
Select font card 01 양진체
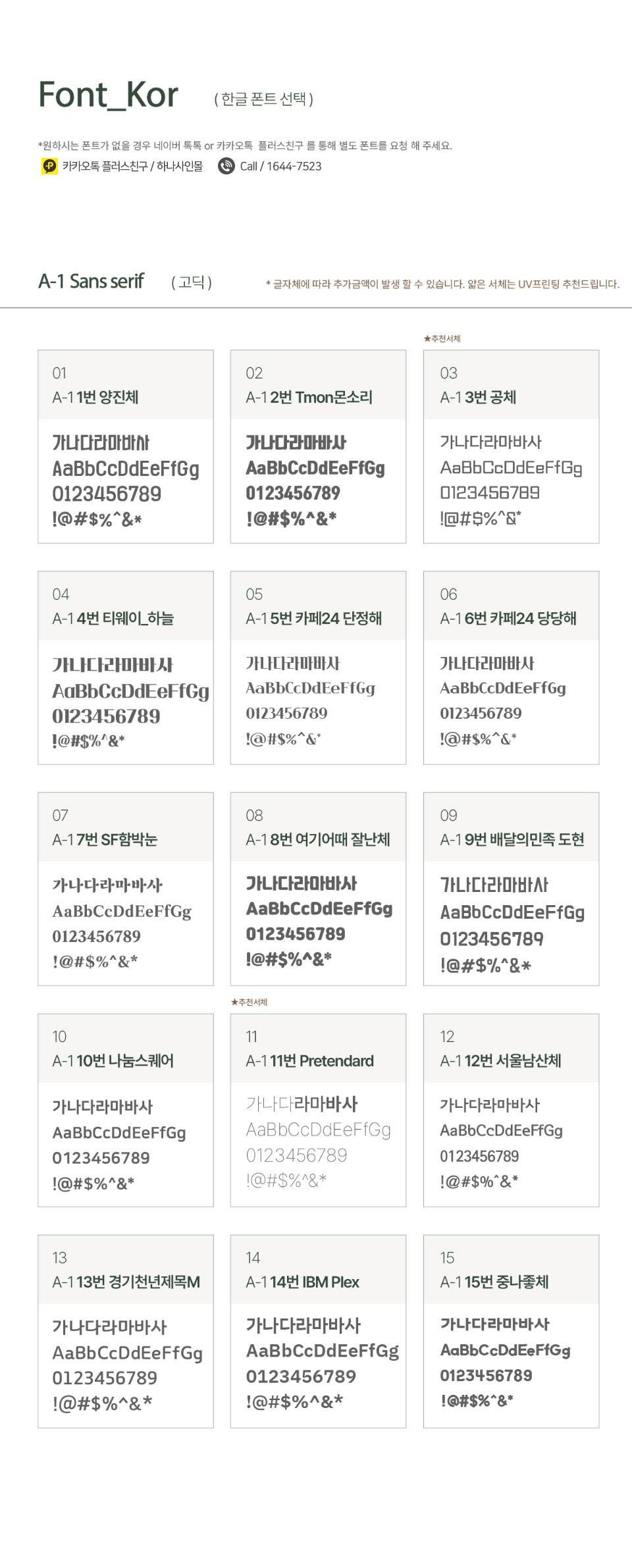[x=126, y=446]
